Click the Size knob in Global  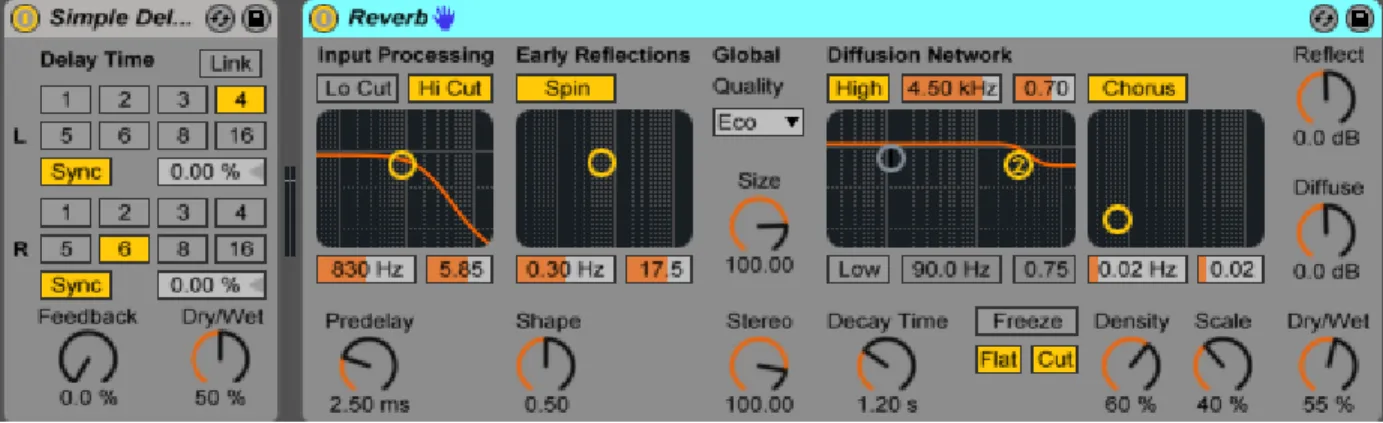click(x=759, y=225)
